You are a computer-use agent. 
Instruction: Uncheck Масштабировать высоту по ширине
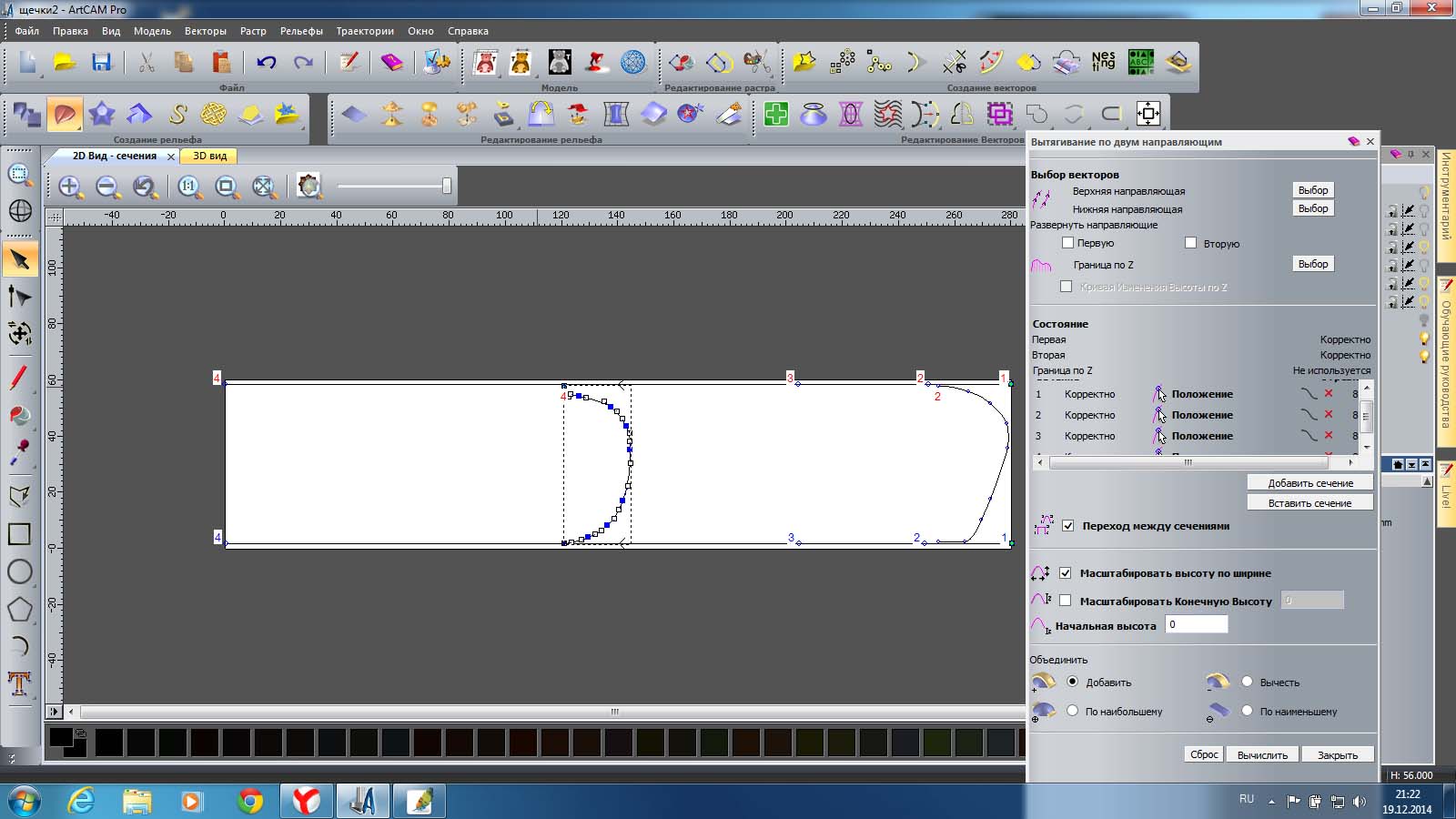[1066, 573]
